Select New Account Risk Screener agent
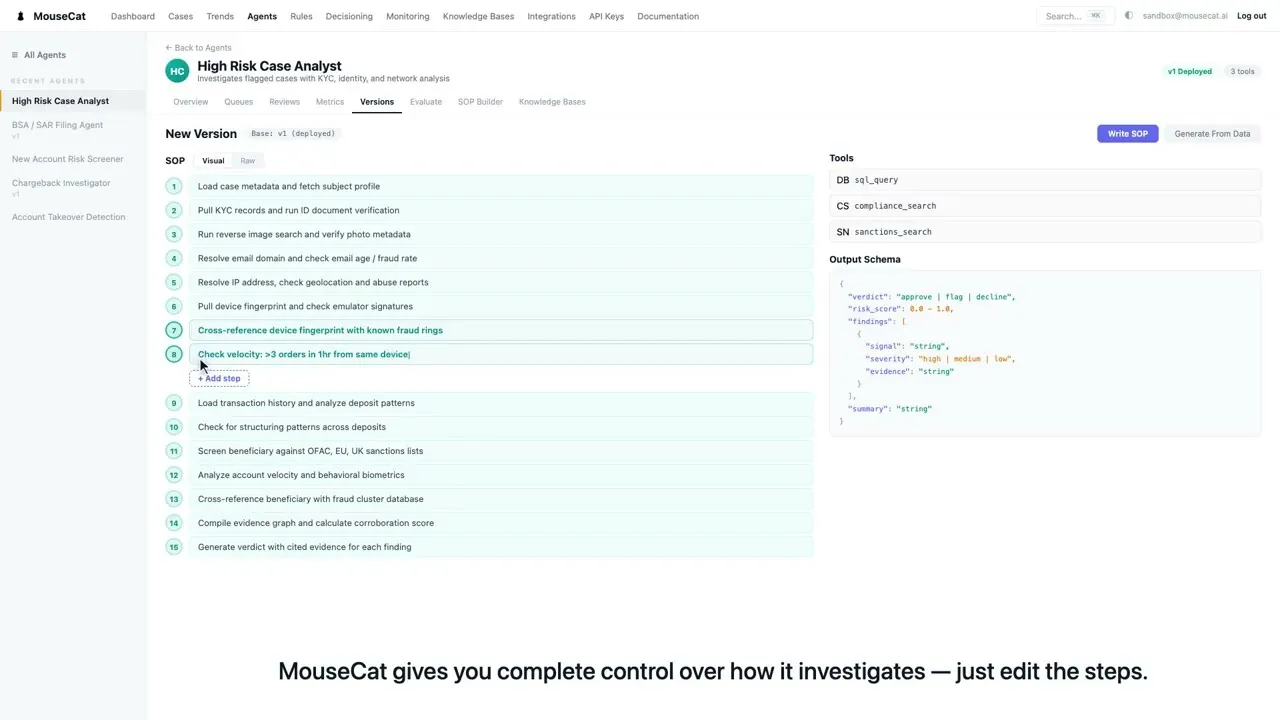The width and height of the screenshot is (1280, 720). 68,159
